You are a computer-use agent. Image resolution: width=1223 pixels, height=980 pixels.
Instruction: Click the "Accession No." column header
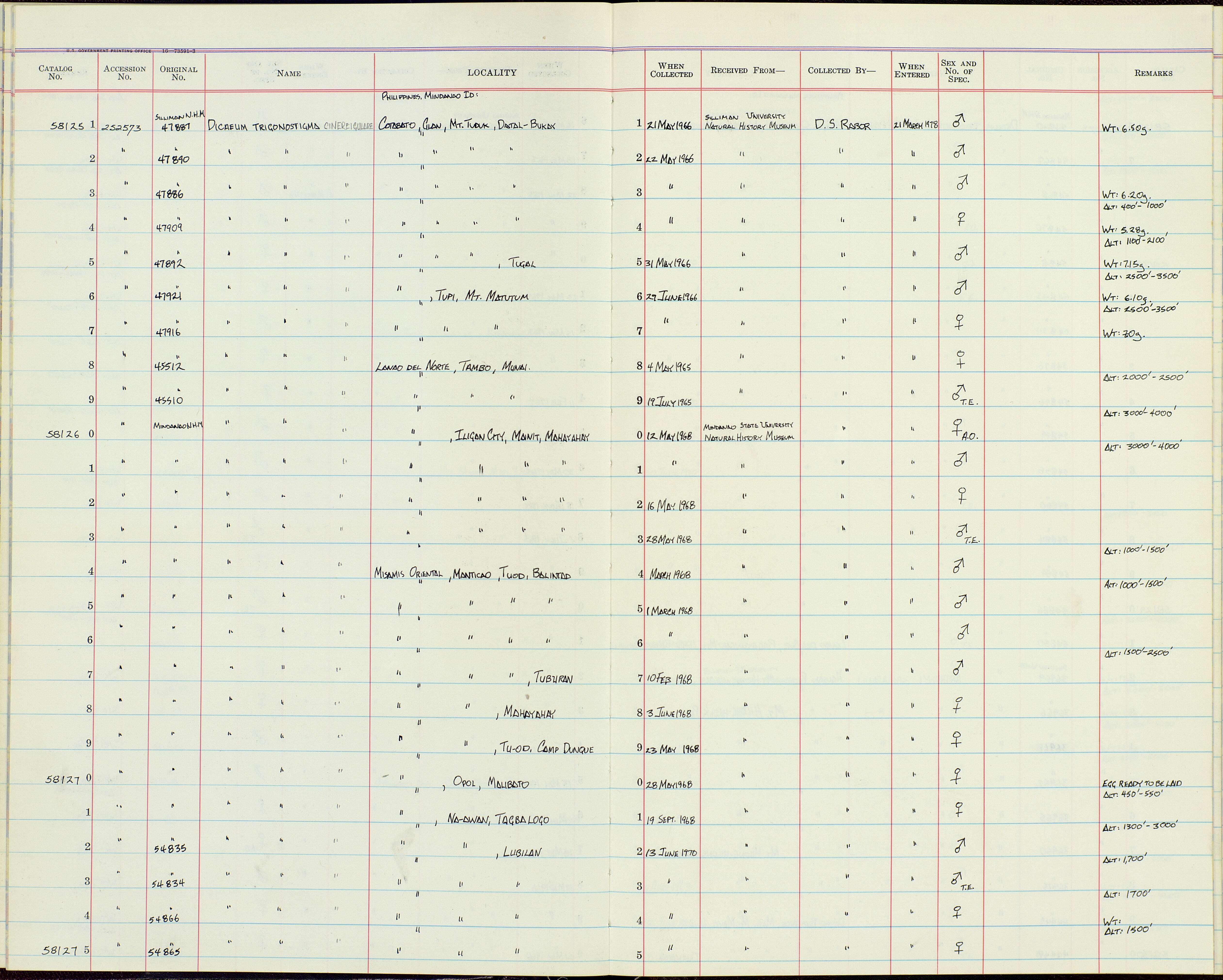[125, 72]
